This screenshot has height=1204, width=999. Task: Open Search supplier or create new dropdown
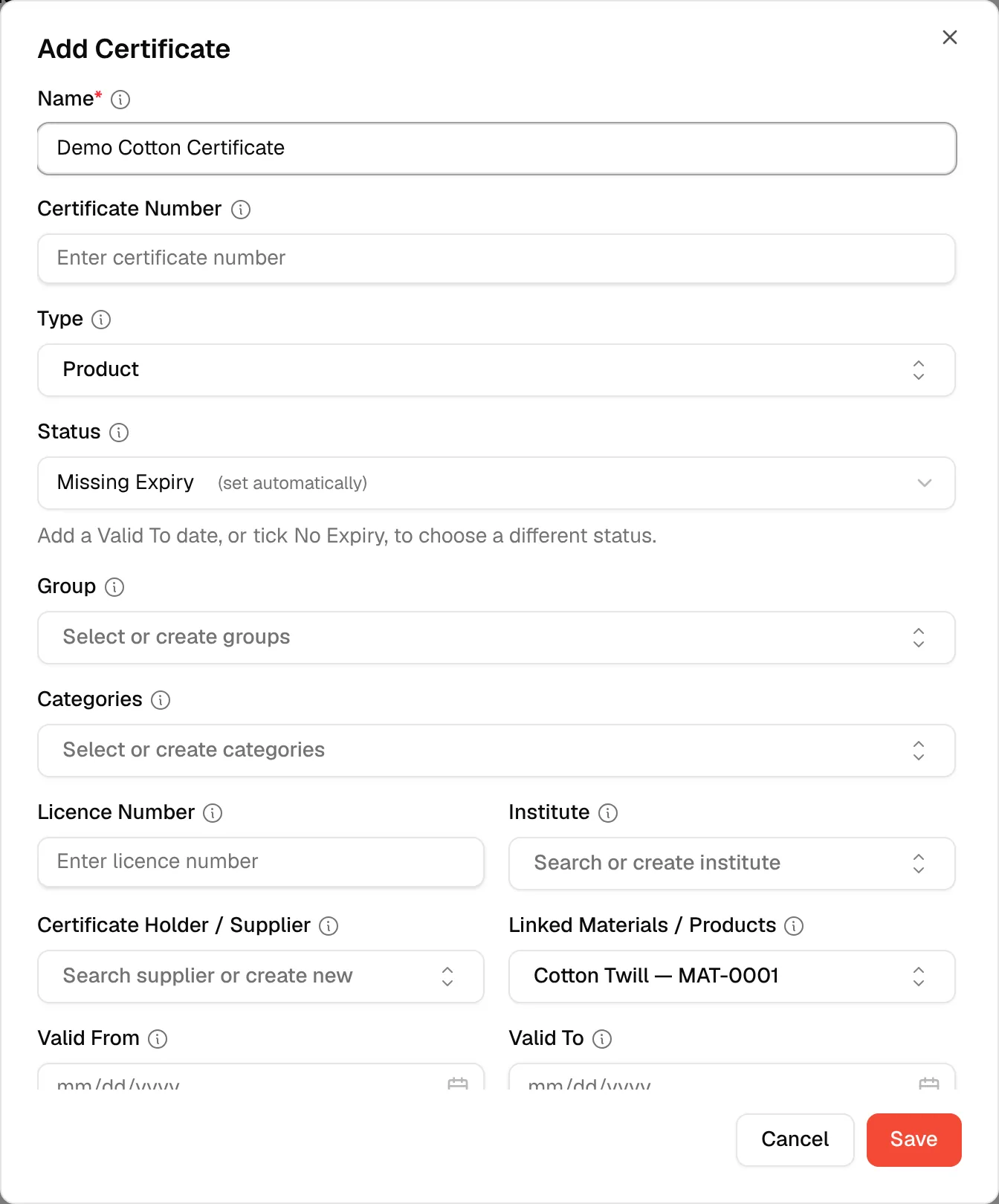pos(261,977)
